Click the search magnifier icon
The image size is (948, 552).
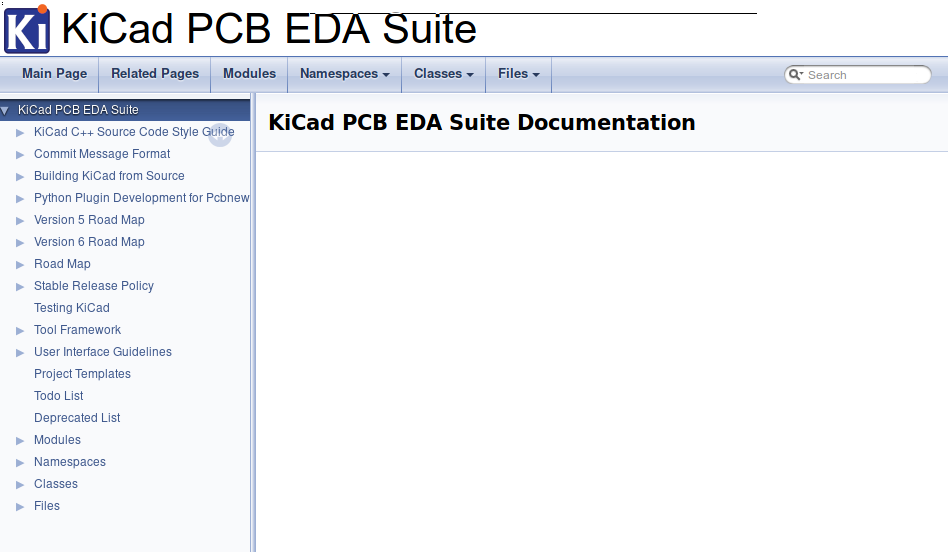pyautogui.click(x=795, y=75)
